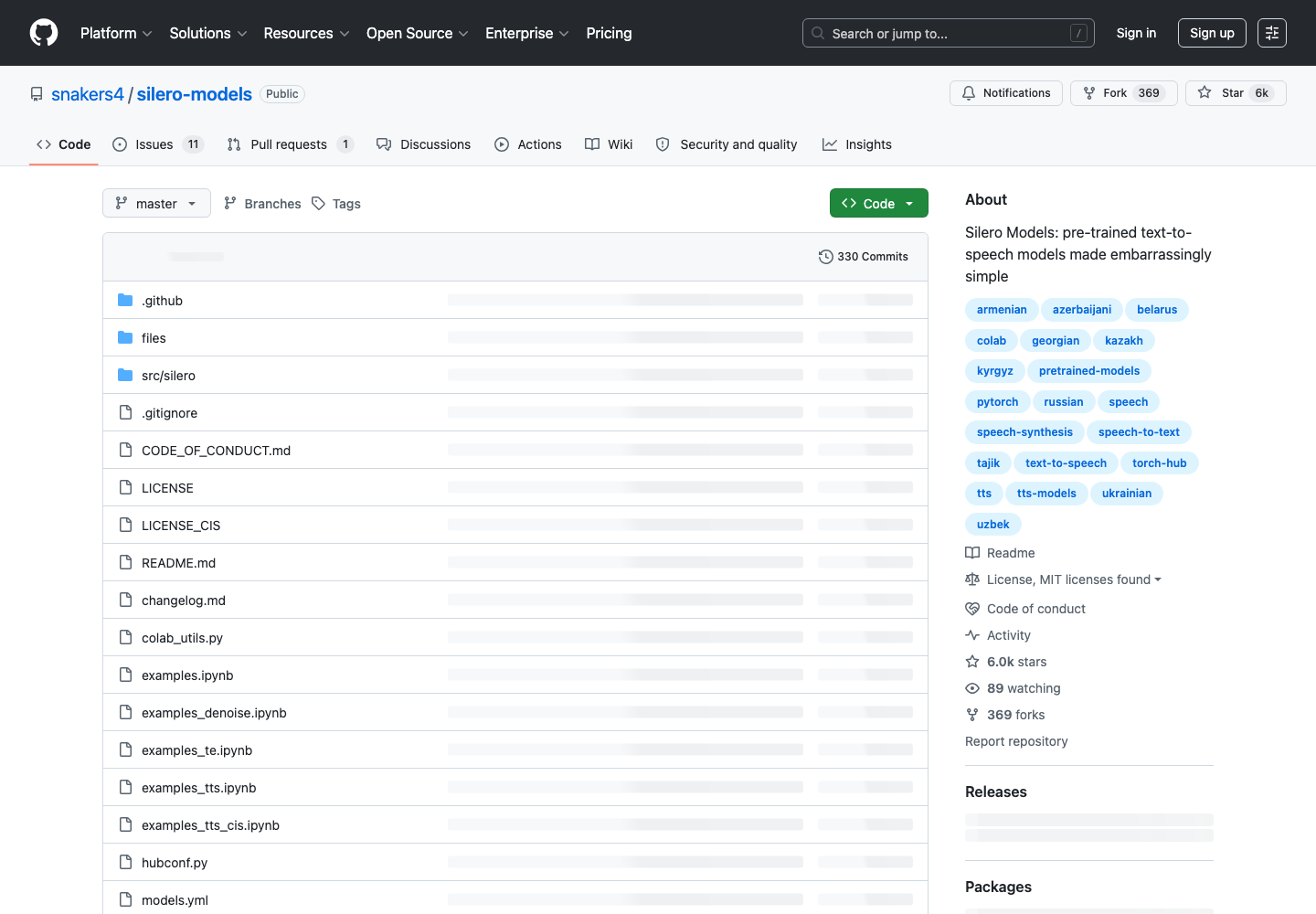
Task: Click the LICENSE file icon
Action: [x=125, y=488]
